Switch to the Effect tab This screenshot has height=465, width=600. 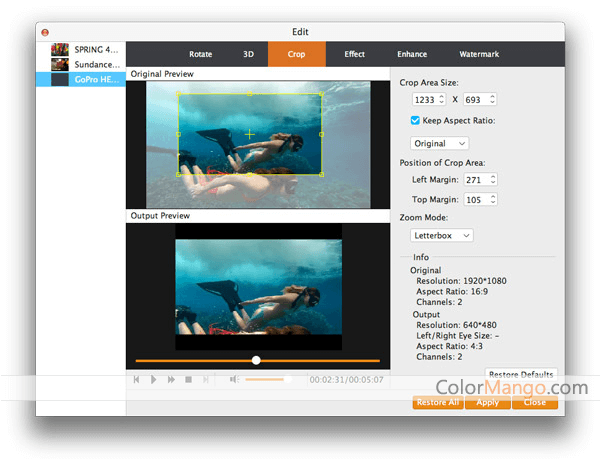(354, 54)
